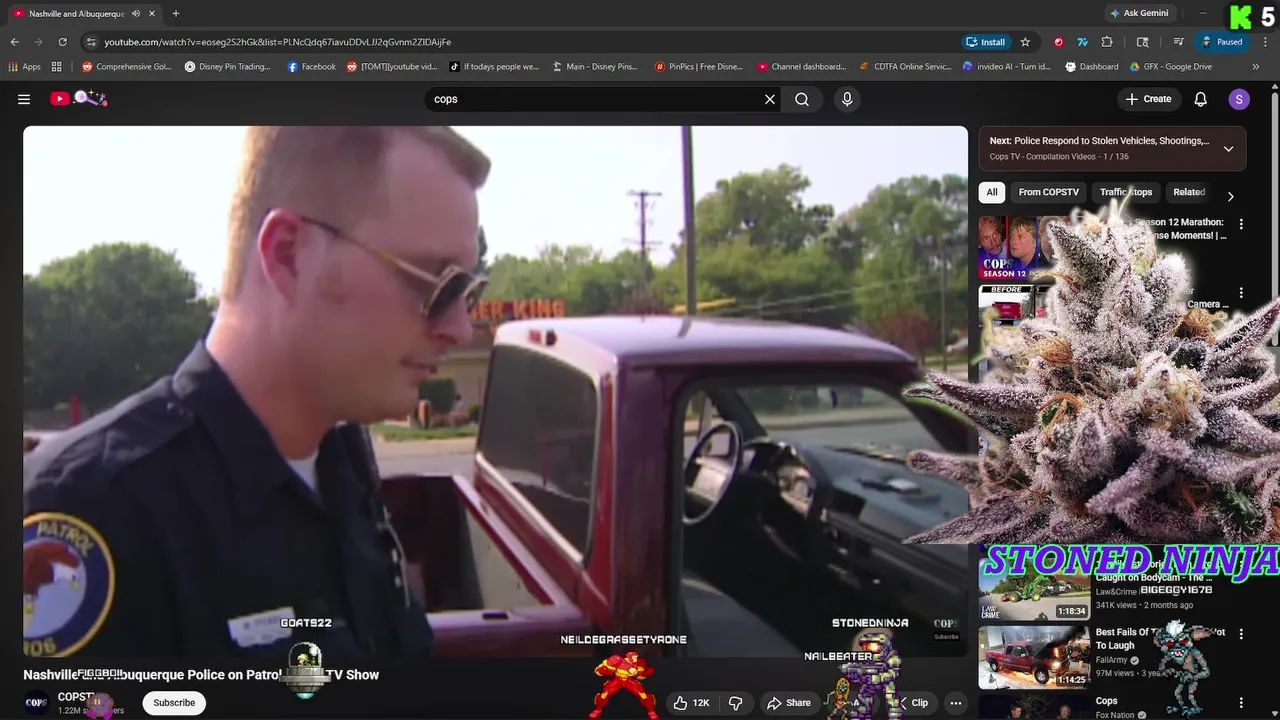This screenshot has height=720, width=1280.
Task: Open the Chrome extensions puzzle icon
Action: 1107,42
